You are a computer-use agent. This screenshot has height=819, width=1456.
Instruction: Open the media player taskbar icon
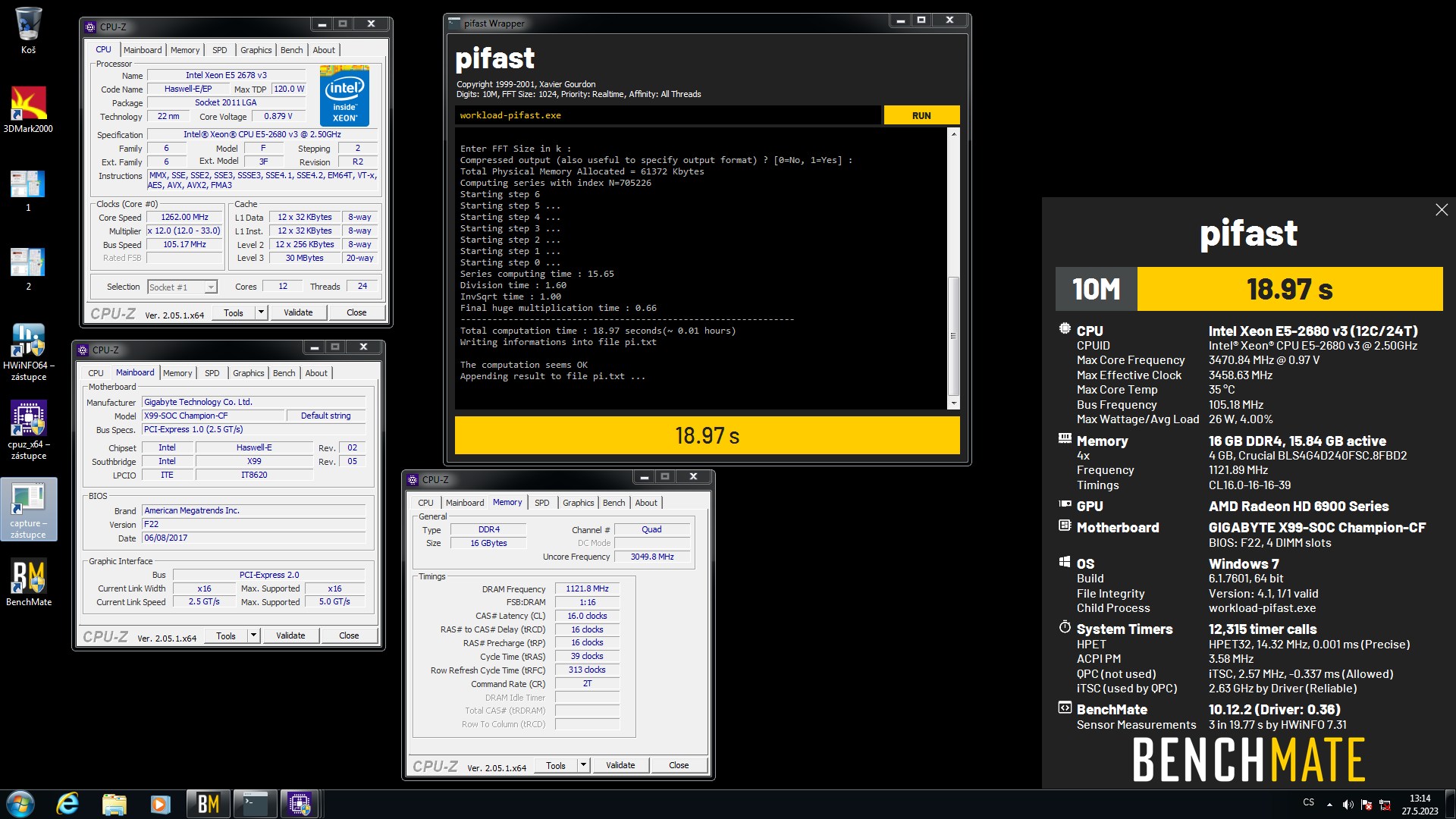pyautogui.click(x=160, y=804)
